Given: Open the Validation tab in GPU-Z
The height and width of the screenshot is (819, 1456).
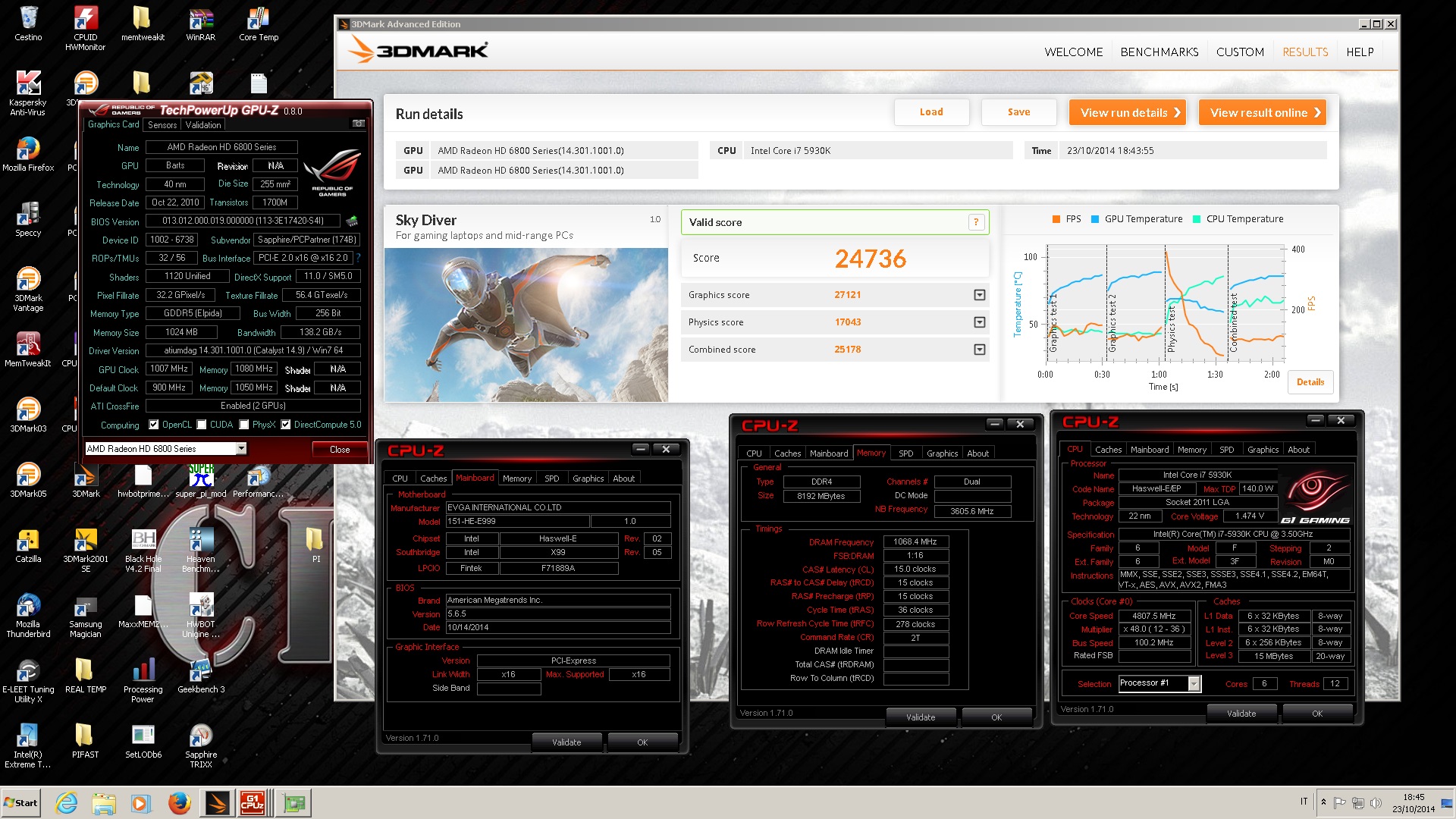Looking at the screenshot, I should click(203, 125).
